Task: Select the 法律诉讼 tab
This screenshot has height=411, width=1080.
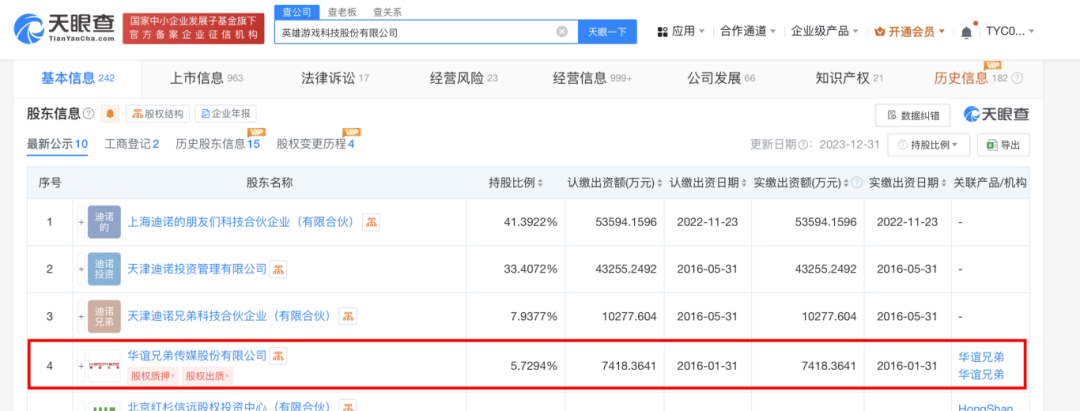Action: click(335, 78)
